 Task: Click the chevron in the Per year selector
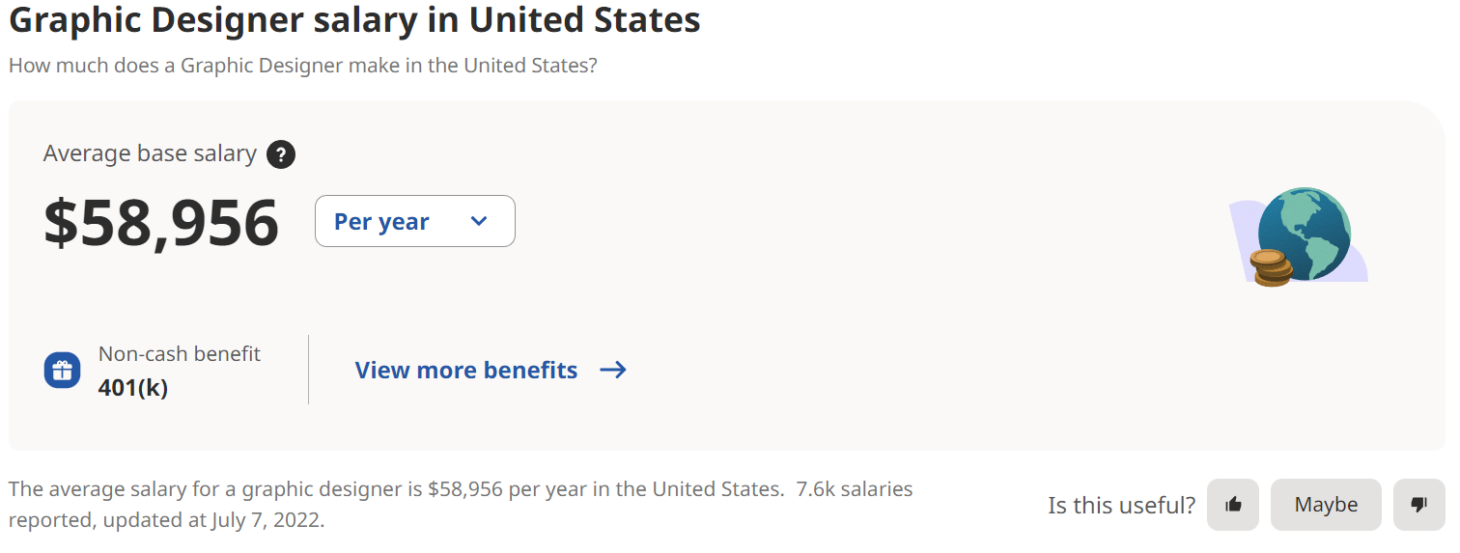click(x=479, y=221)
